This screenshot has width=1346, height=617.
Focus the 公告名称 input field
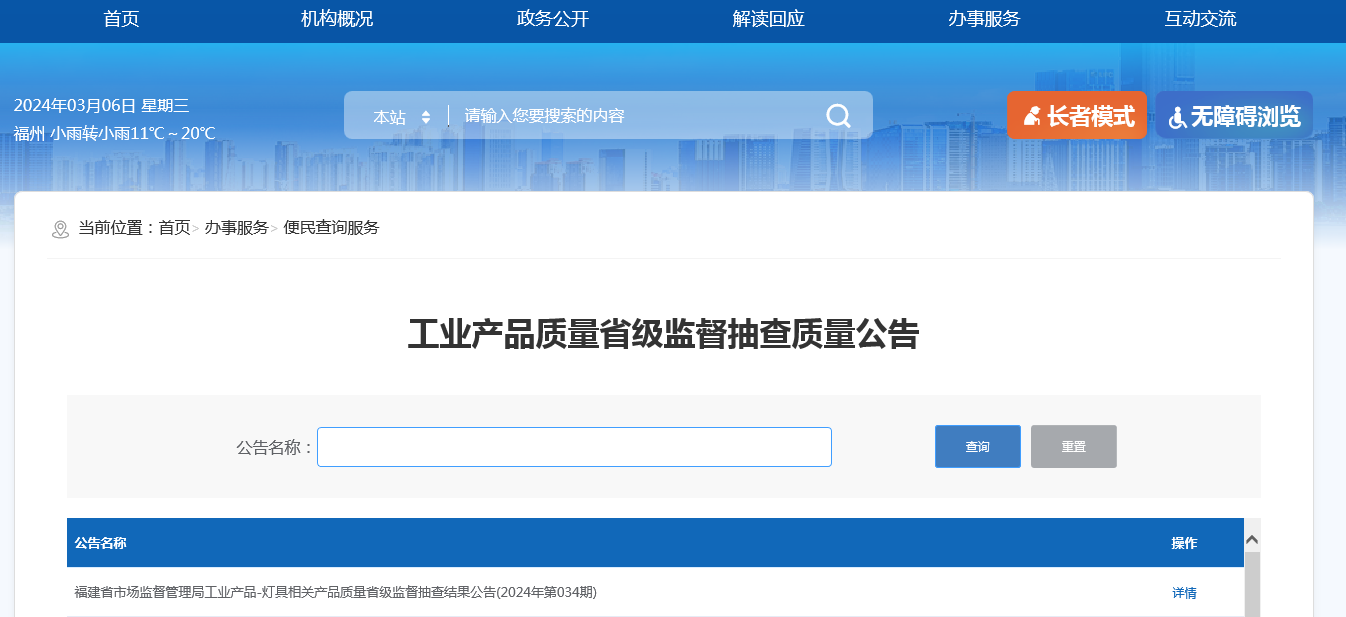tap(574, 447)
